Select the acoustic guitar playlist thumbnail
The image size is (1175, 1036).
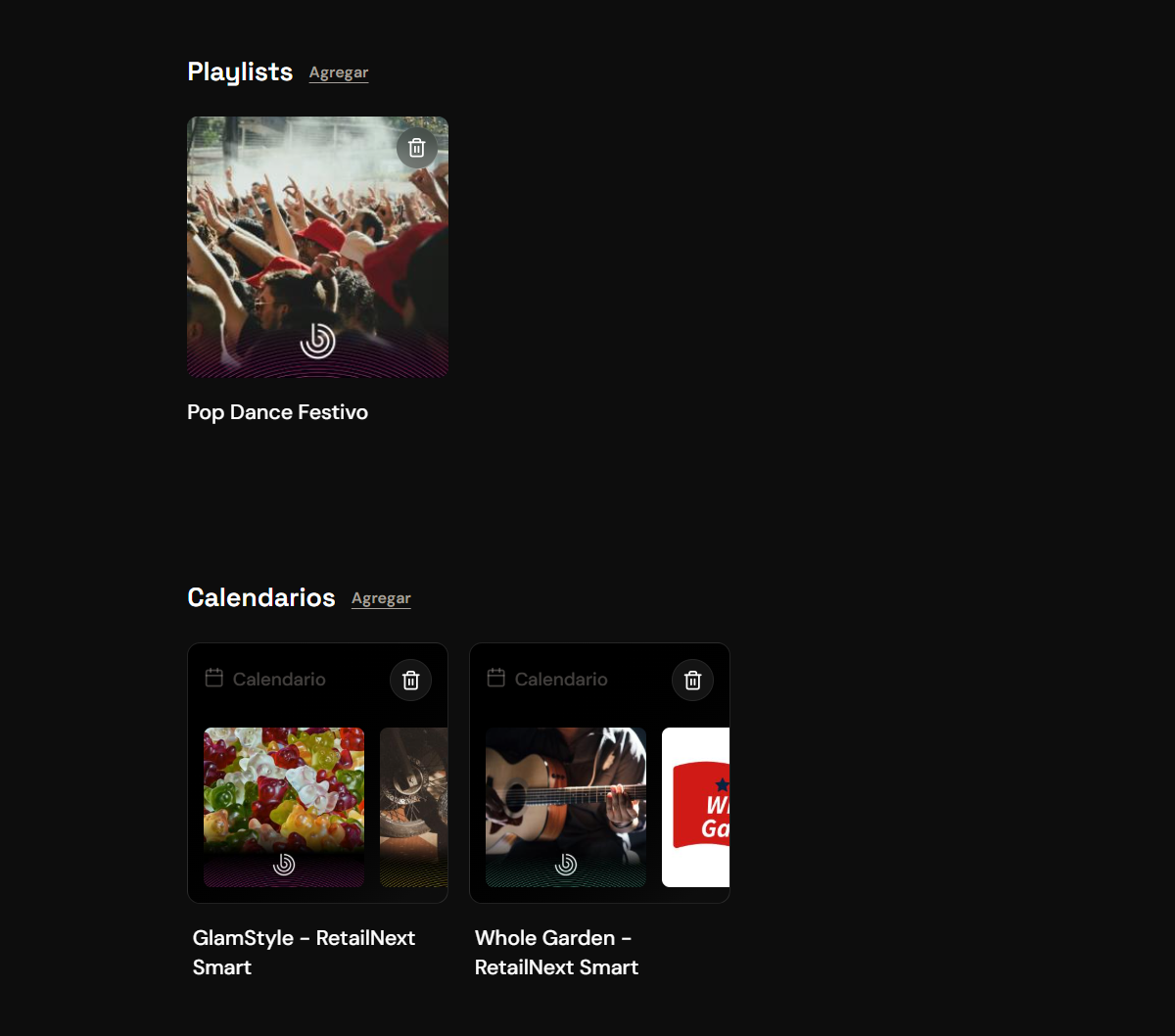coord(566,807)
